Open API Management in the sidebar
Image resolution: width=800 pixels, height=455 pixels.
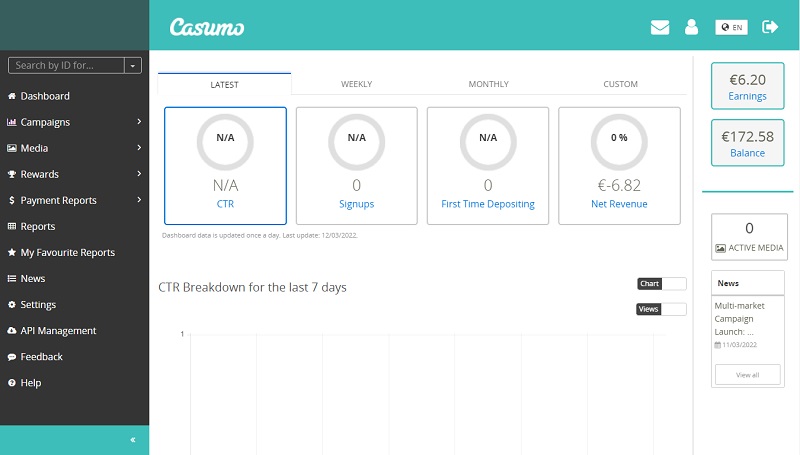pyautogui.click(x=58, y=331)
